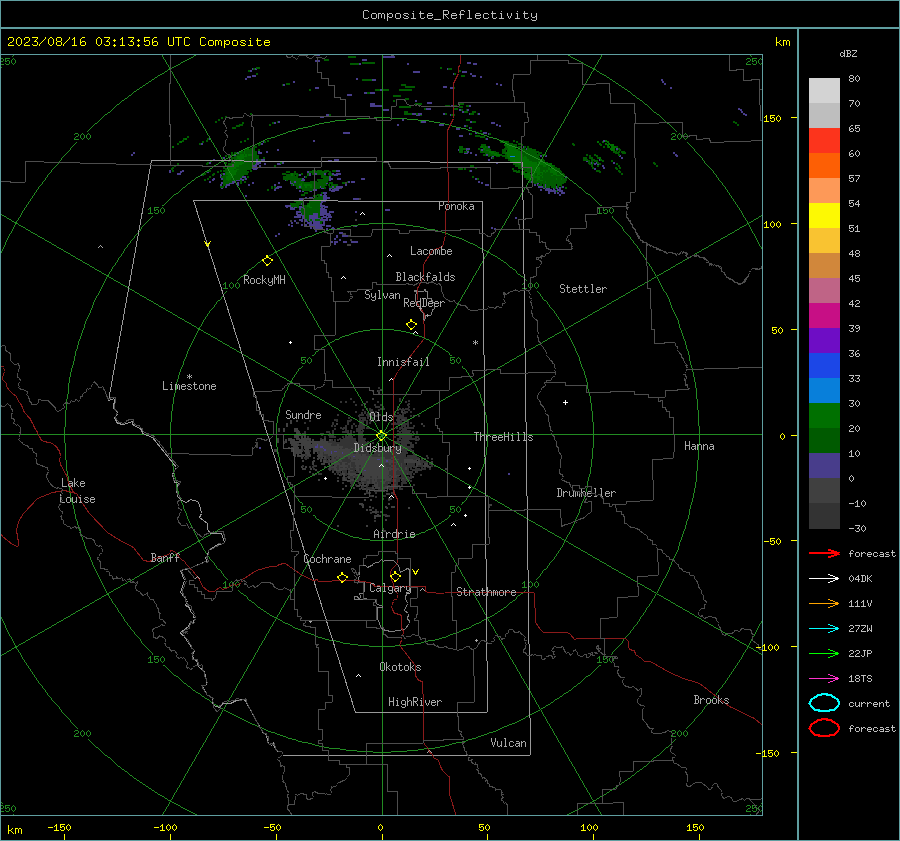Click the Brooks city label
Screen dimensions: 900x841
[711, 700]
